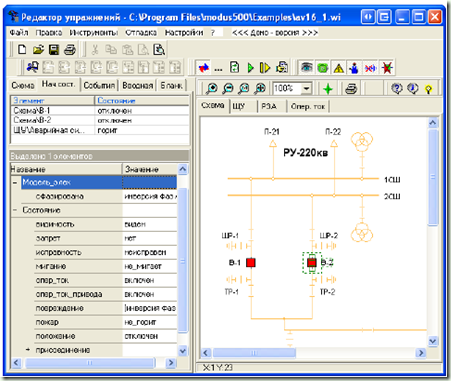Click the green plus icon
451x381 pixels.
328,89
